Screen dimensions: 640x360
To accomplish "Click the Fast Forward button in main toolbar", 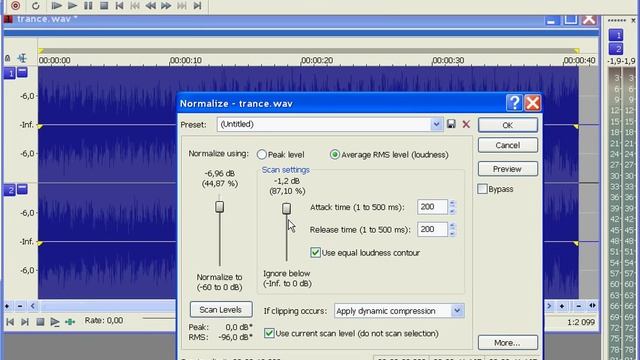I will pyautogui.click(x=166, y=6).
